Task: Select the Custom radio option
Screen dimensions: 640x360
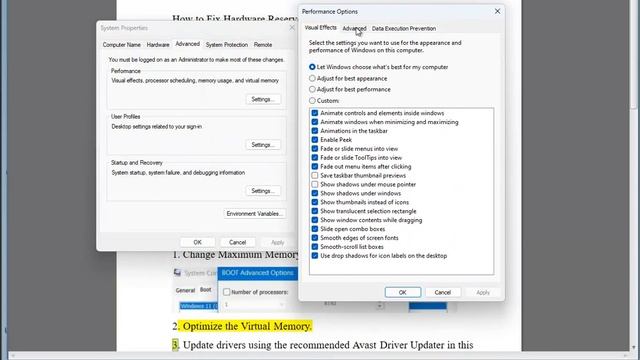Action: click(312, 100)
